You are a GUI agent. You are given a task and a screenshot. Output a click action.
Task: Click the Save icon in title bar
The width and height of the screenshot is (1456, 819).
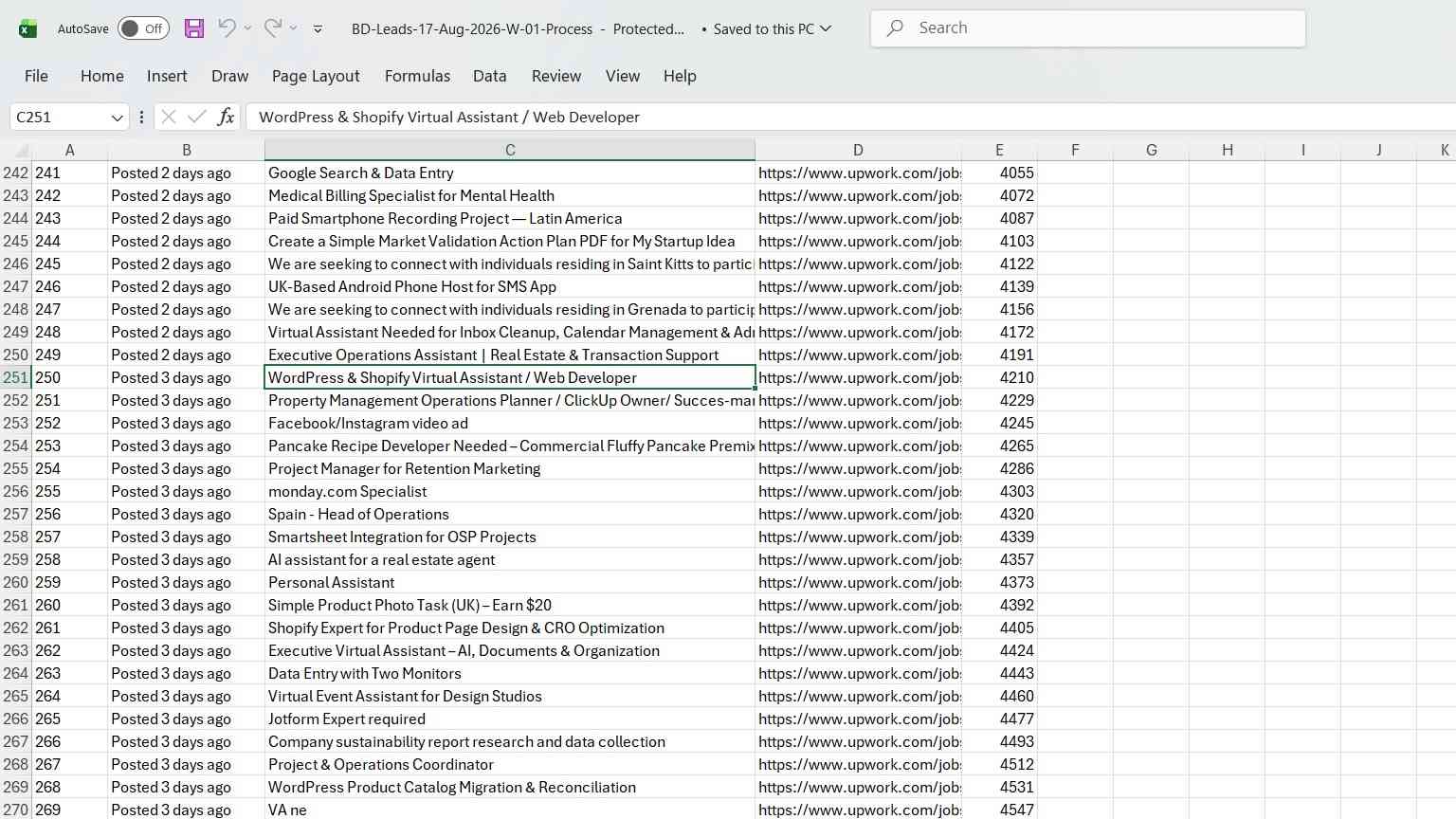coord(194,28)
